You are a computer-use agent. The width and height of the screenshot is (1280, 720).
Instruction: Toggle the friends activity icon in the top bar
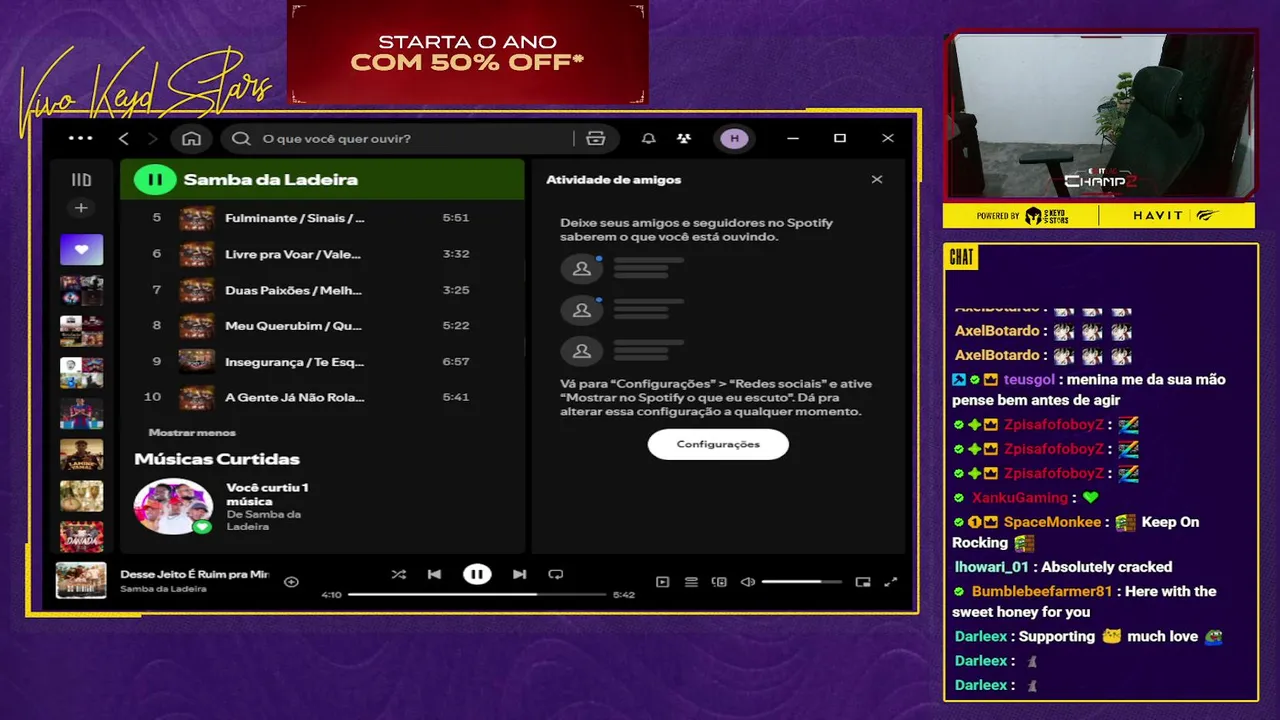683,139
